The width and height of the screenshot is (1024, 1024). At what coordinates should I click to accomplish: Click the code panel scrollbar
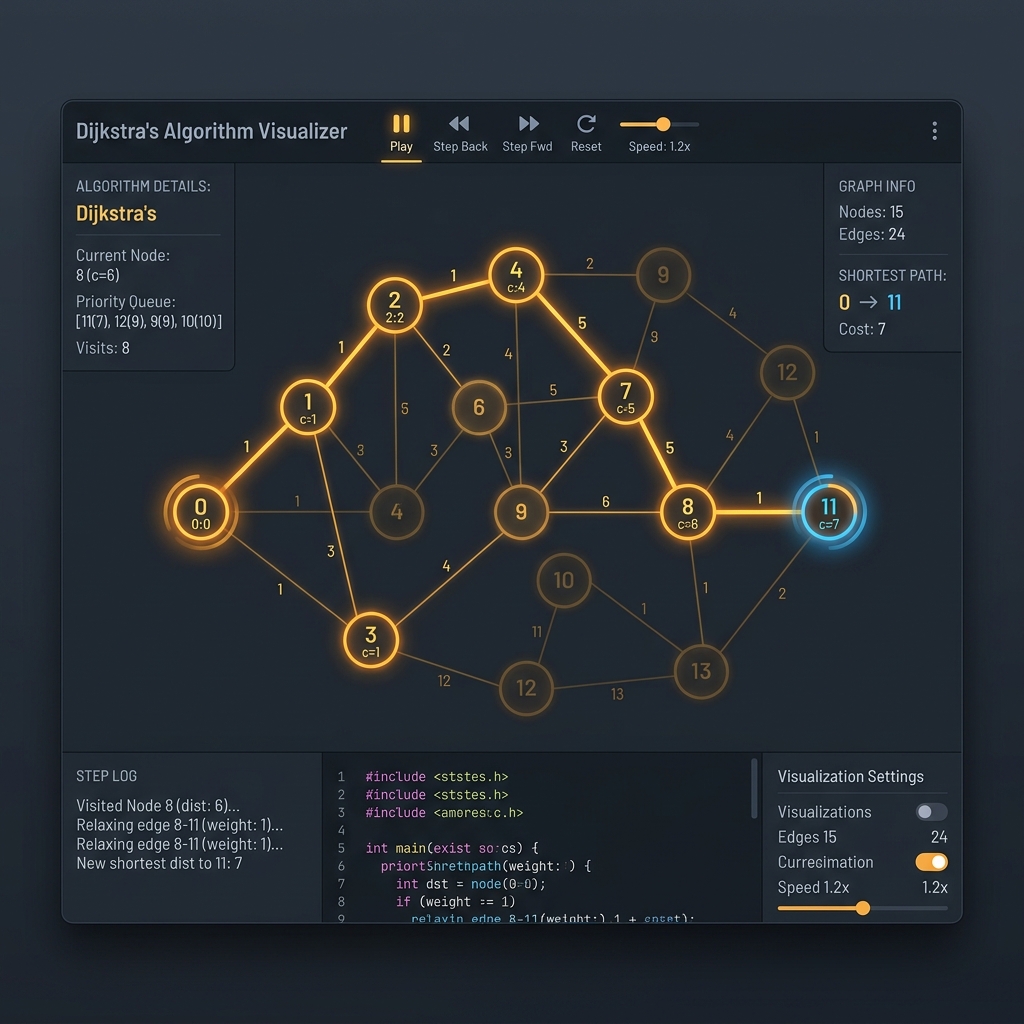coord(754,788)
